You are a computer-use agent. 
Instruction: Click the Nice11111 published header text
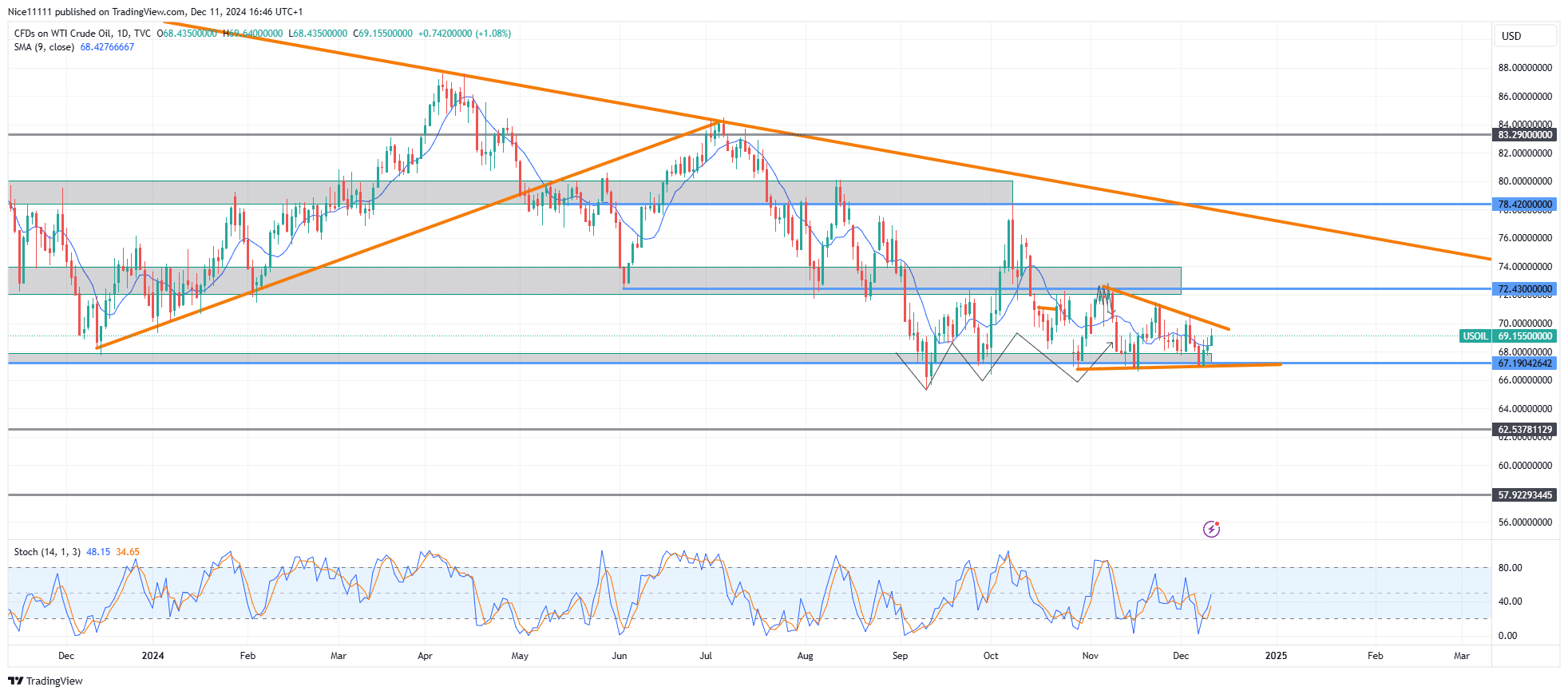pos(155,12)
